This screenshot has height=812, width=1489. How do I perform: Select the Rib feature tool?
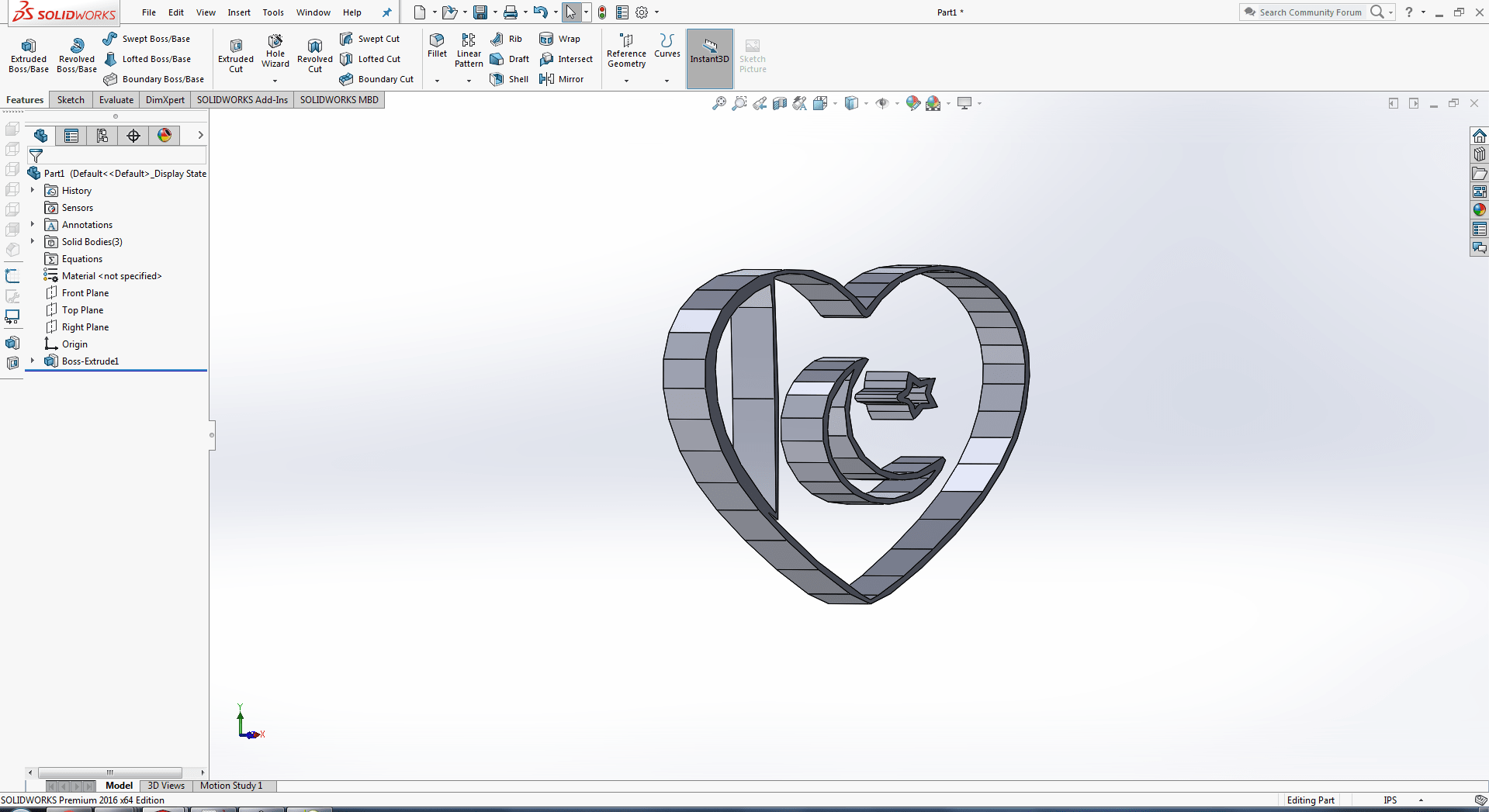(506, 39)
